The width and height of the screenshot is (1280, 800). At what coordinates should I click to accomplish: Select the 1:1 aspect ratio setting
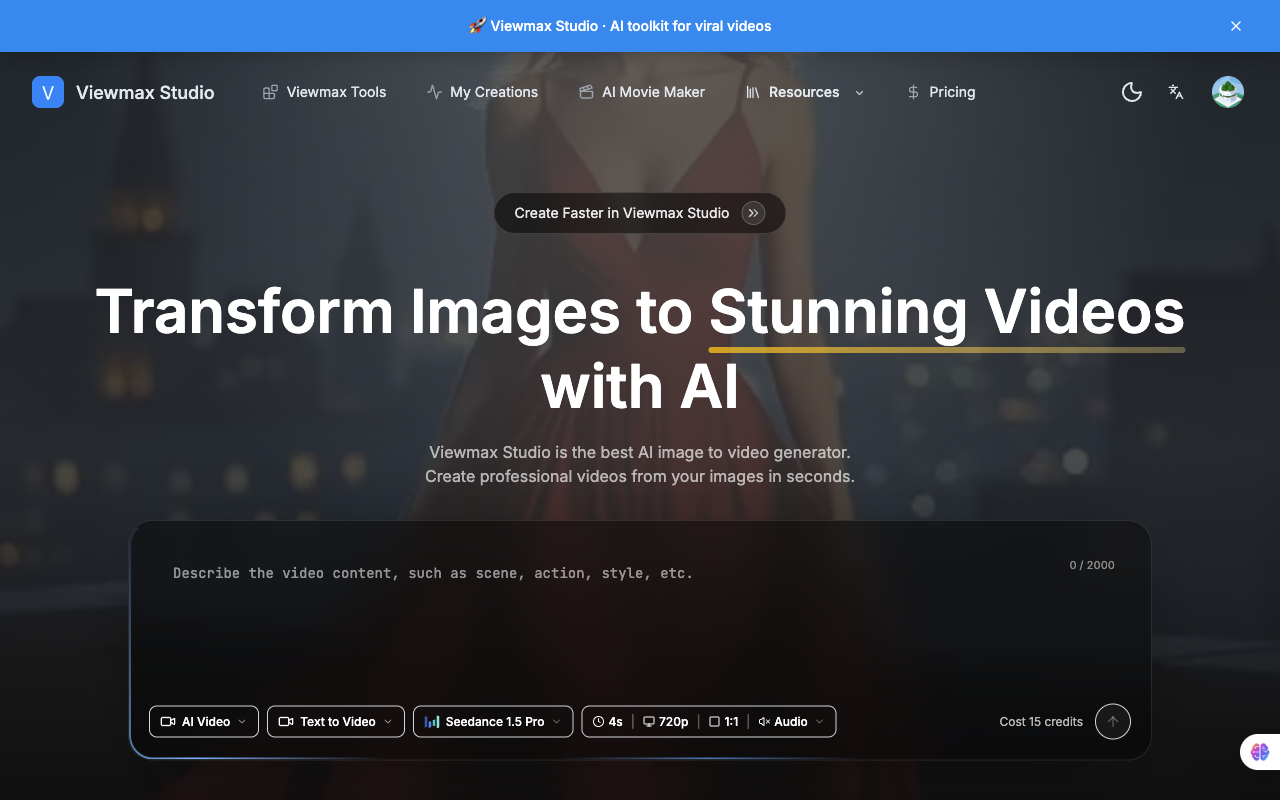(x=724, y=722)
